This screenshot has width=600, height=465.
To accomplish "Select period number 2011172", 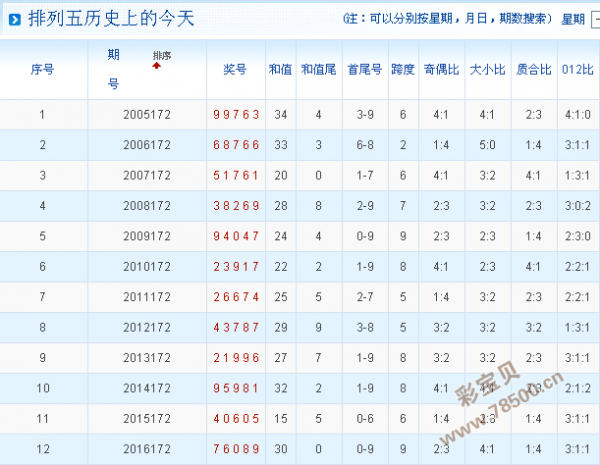I will [147, 297].
